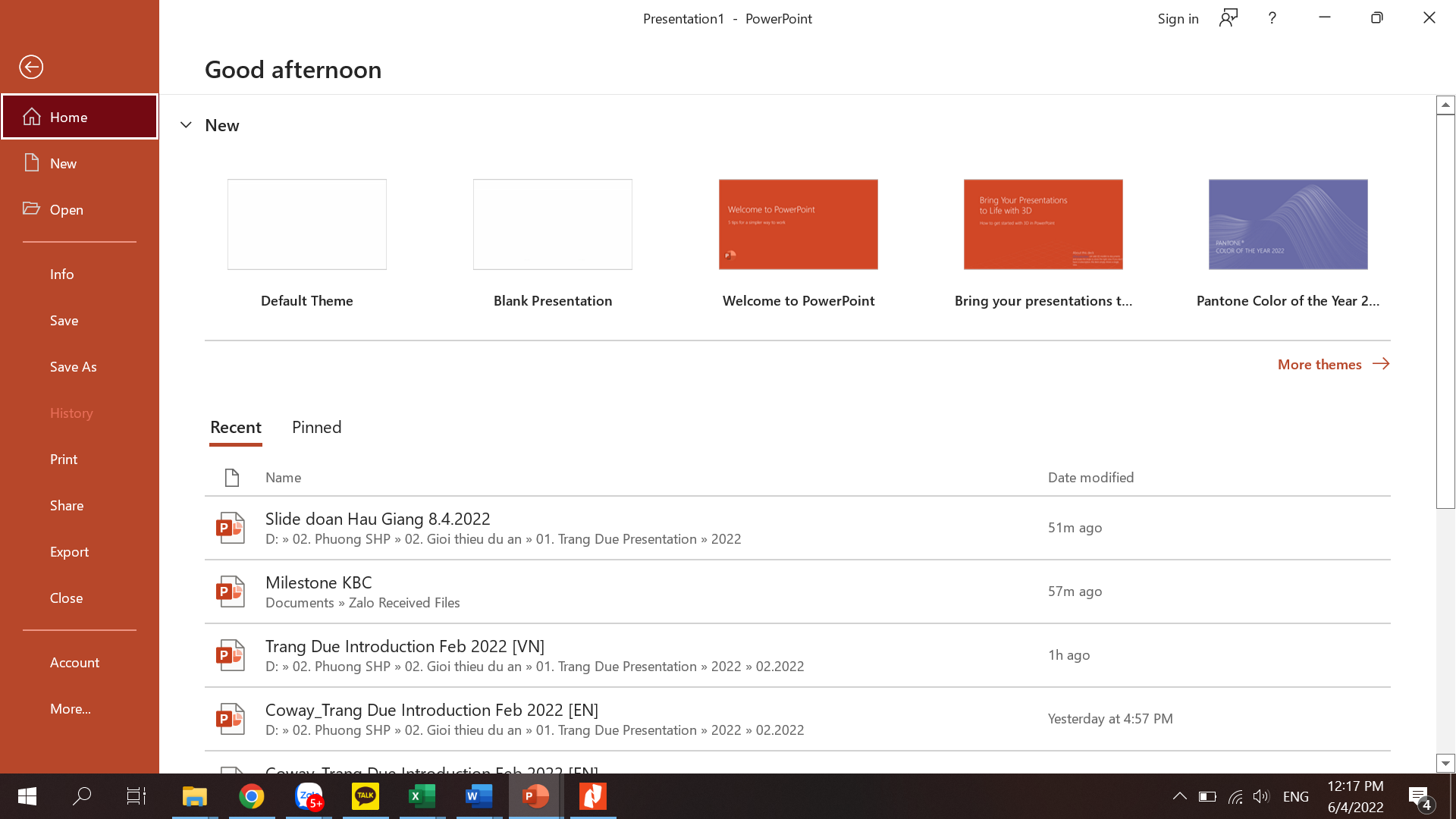Image resolution: width=1456 pixels, height=819 pixels.
Task: Select Open in the sidebar
Action: pyautogui.click(x=80, y=209)
